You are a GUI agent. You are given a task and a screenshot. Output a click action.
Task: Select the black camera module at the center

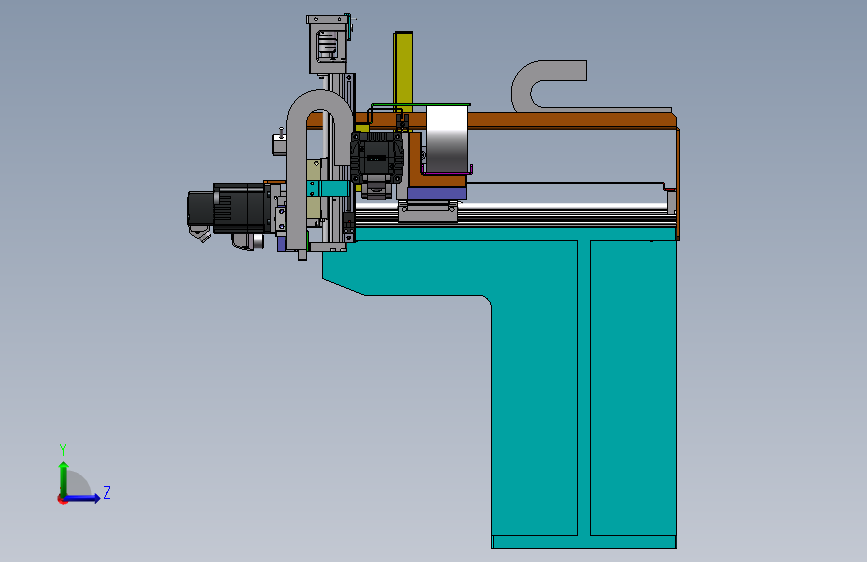point(377,159)
